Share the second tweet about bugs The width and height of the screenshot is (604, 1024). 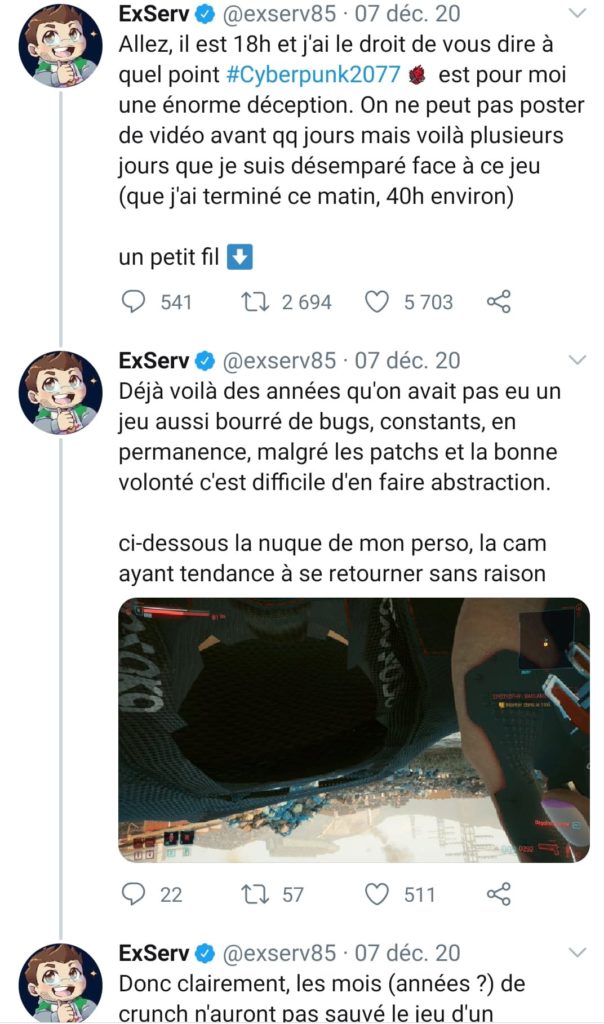tap(499, 894)
